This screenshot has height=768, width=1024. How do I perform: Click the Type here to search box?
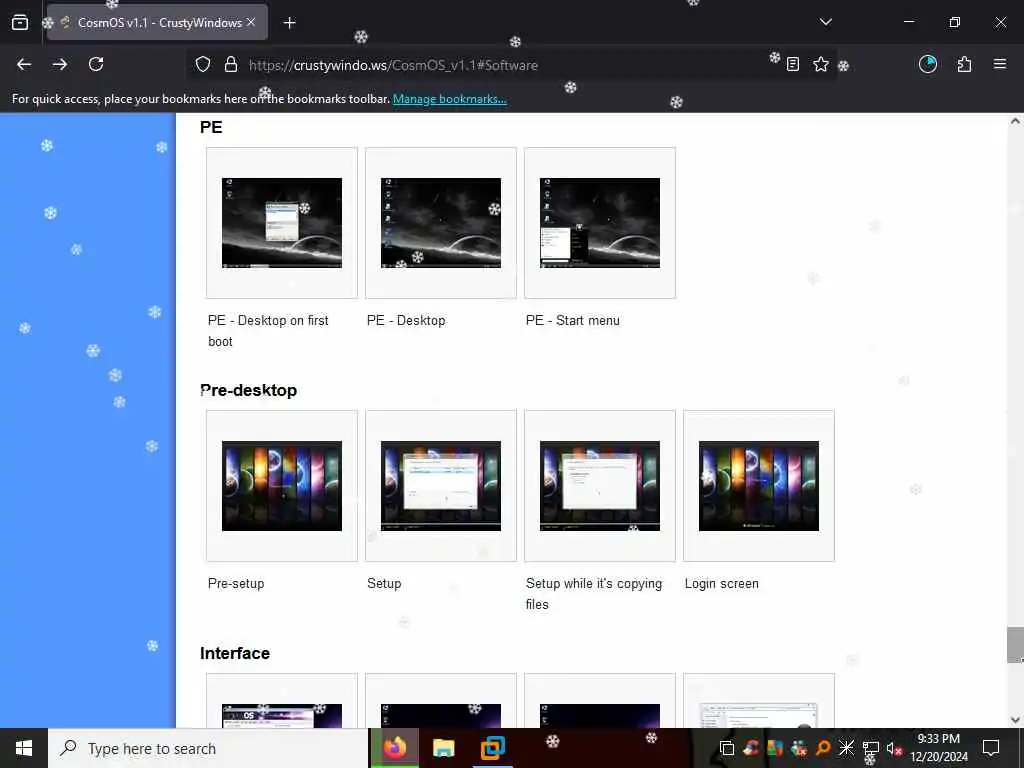[208, 748]
